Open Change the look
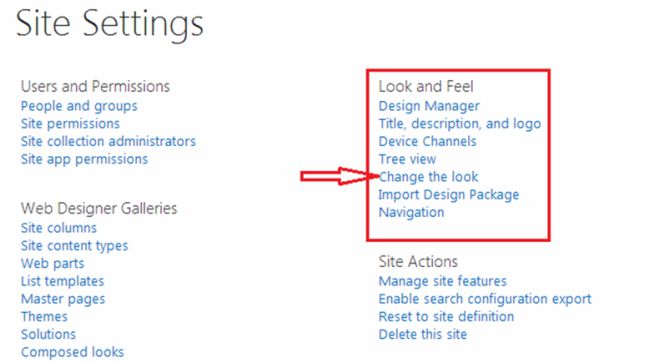This screenshot has width=650, height=363. (x=428, y=177)
